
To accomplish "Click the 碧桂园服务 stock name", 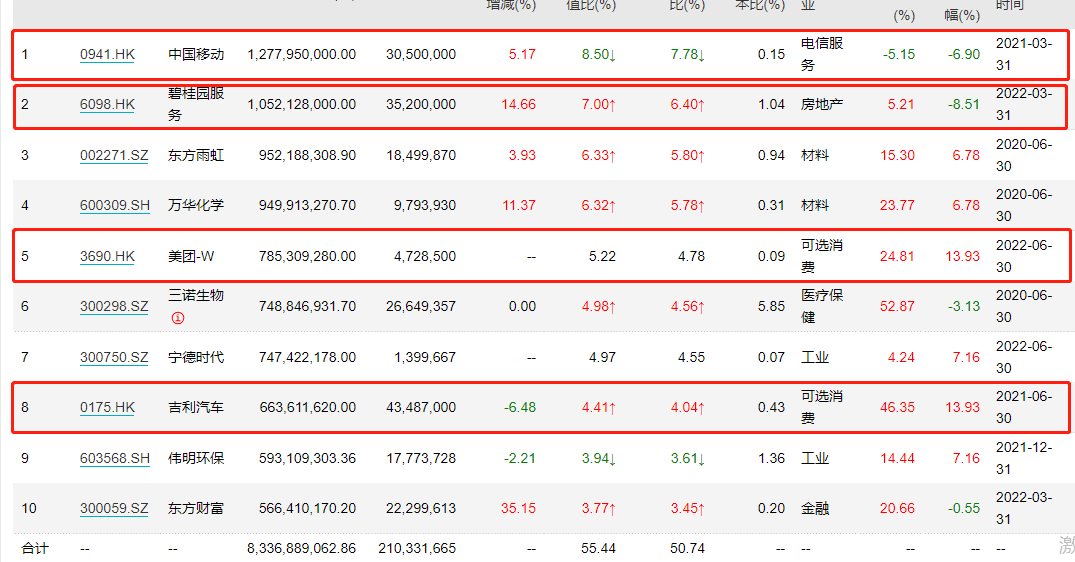I will pos(195,105).
